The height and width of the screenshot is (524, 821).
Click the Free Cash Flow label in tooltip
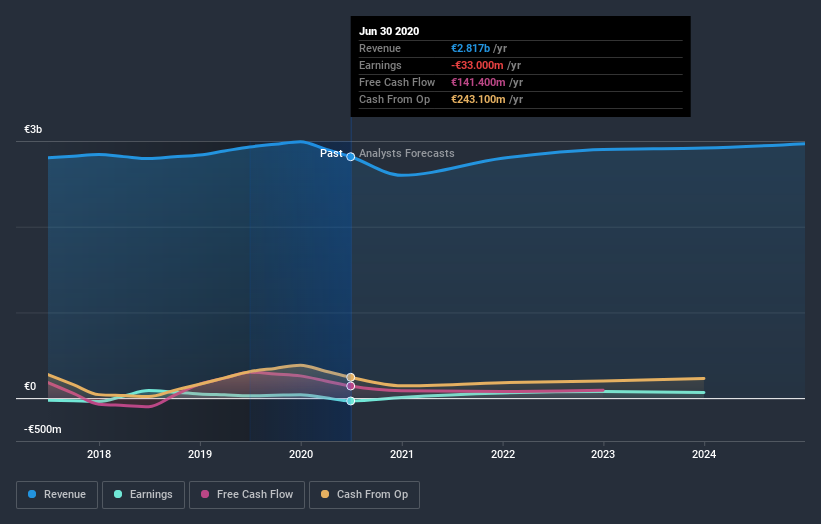tap(397, 82)
